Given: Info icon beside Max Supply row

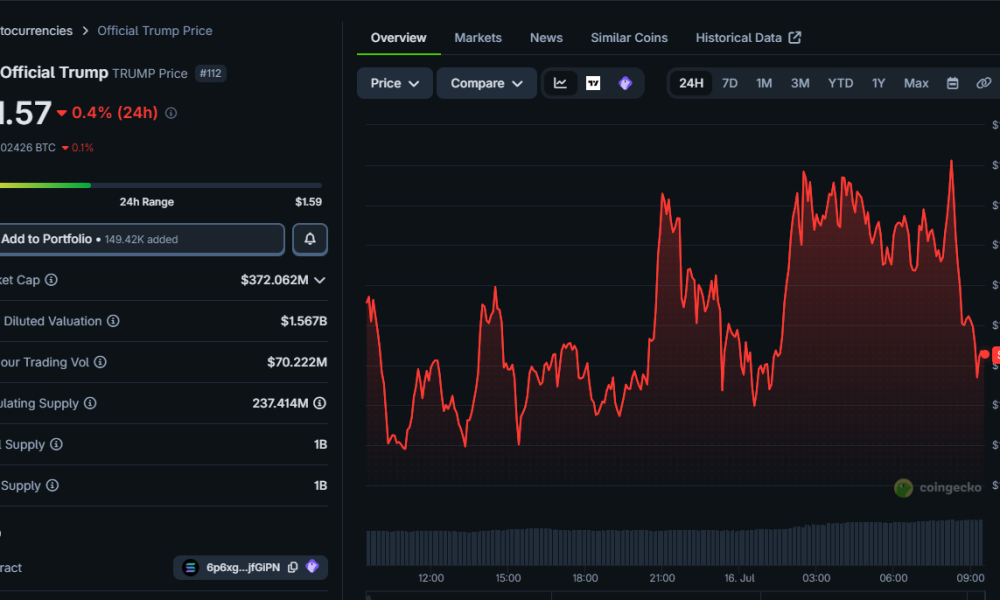Looking at the screenshot, I should [52, 485].
